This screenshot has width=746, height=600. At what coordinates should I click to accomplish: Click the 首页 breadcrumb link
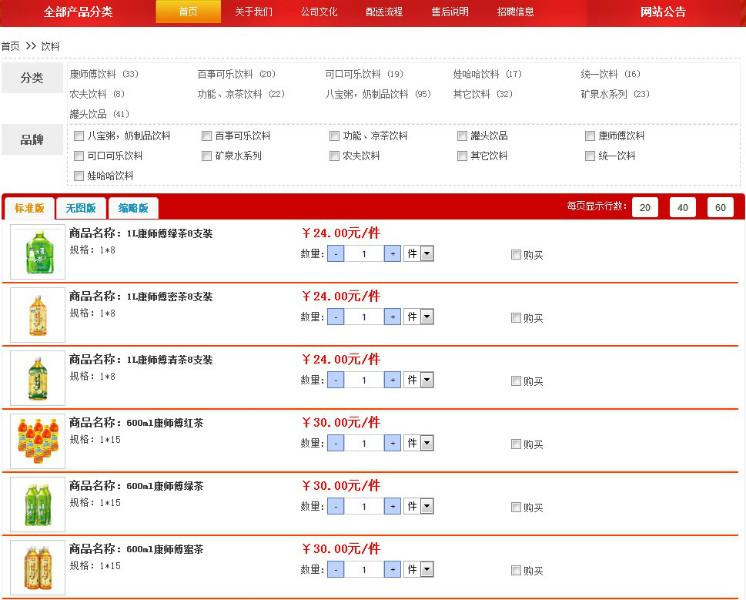(10, 47)
